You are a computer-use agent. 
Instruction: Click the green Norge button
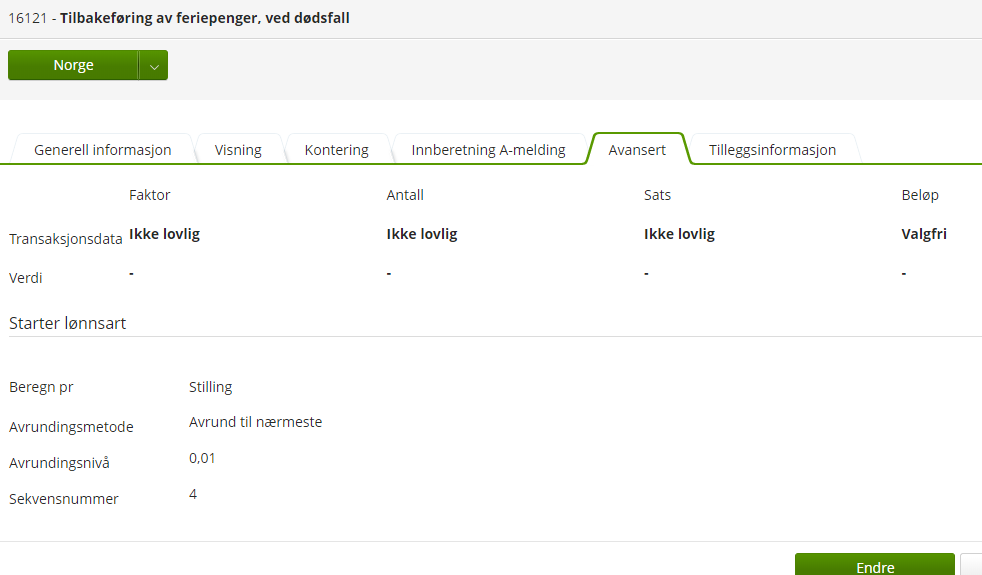point(73,65)
